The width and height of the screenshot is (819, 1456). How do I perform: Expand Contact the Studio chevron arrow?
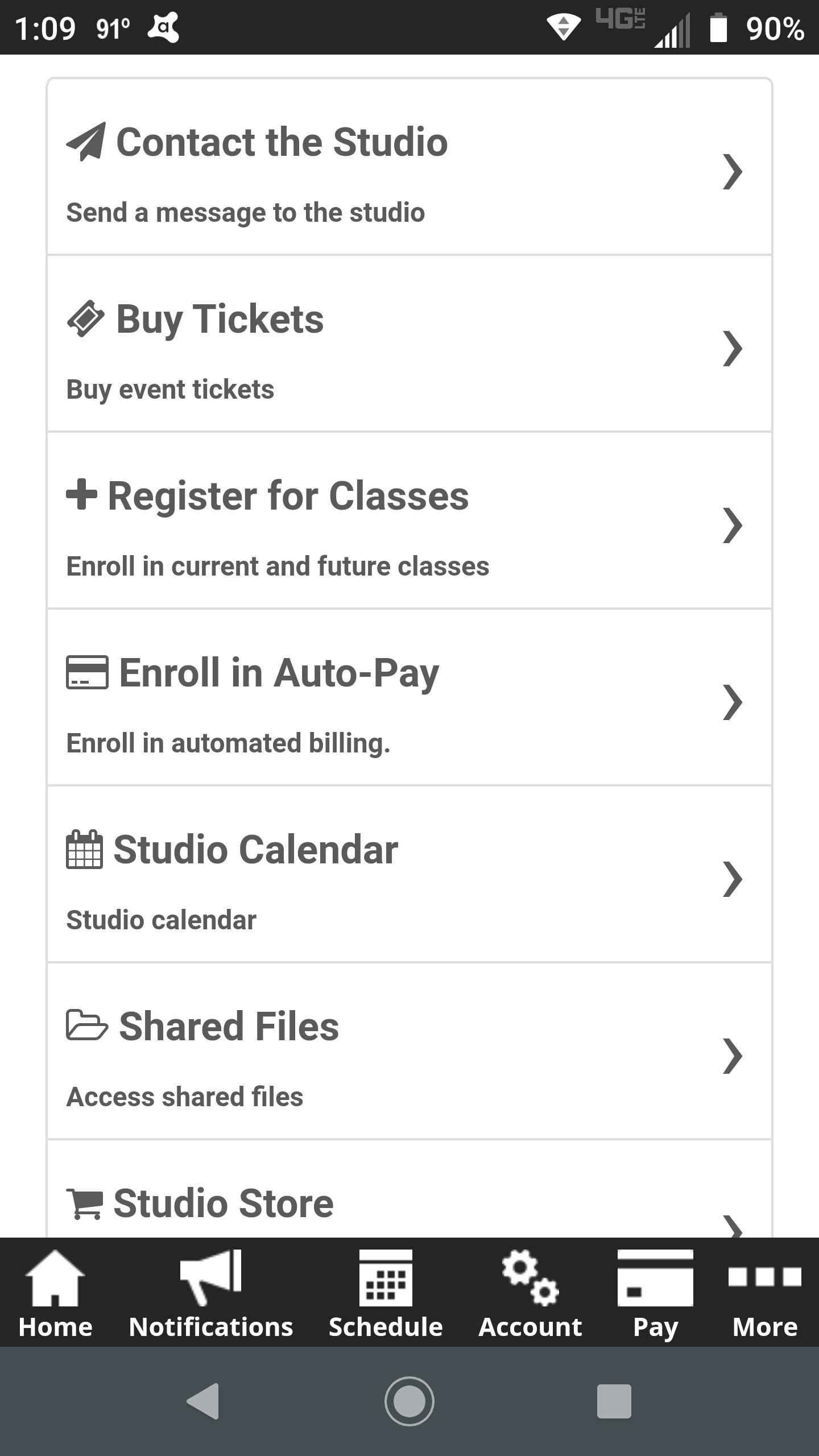click(x=733, y=171)
